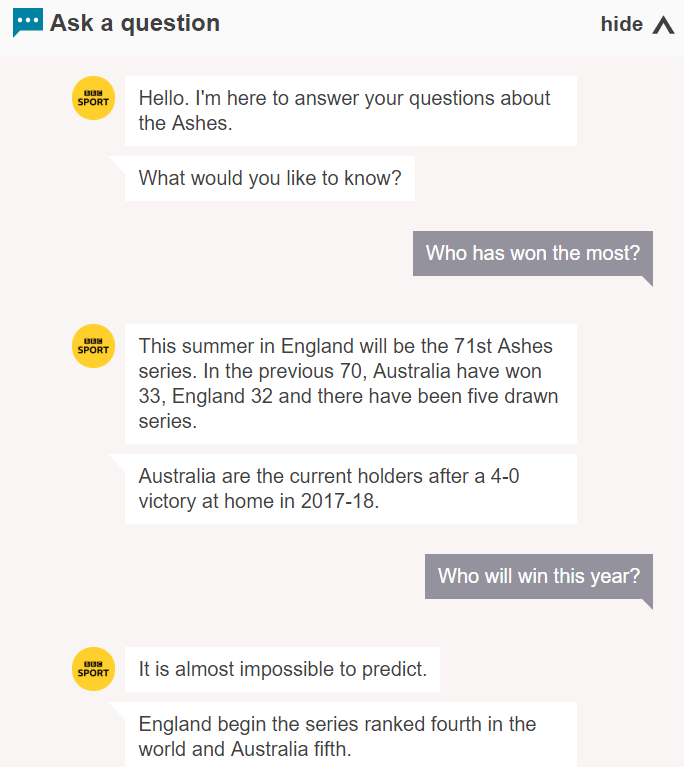This screenshot has width=684, height=767.
Task: Click the chat bubble icon beside Ask a question
Action: [x=28, y=22]
